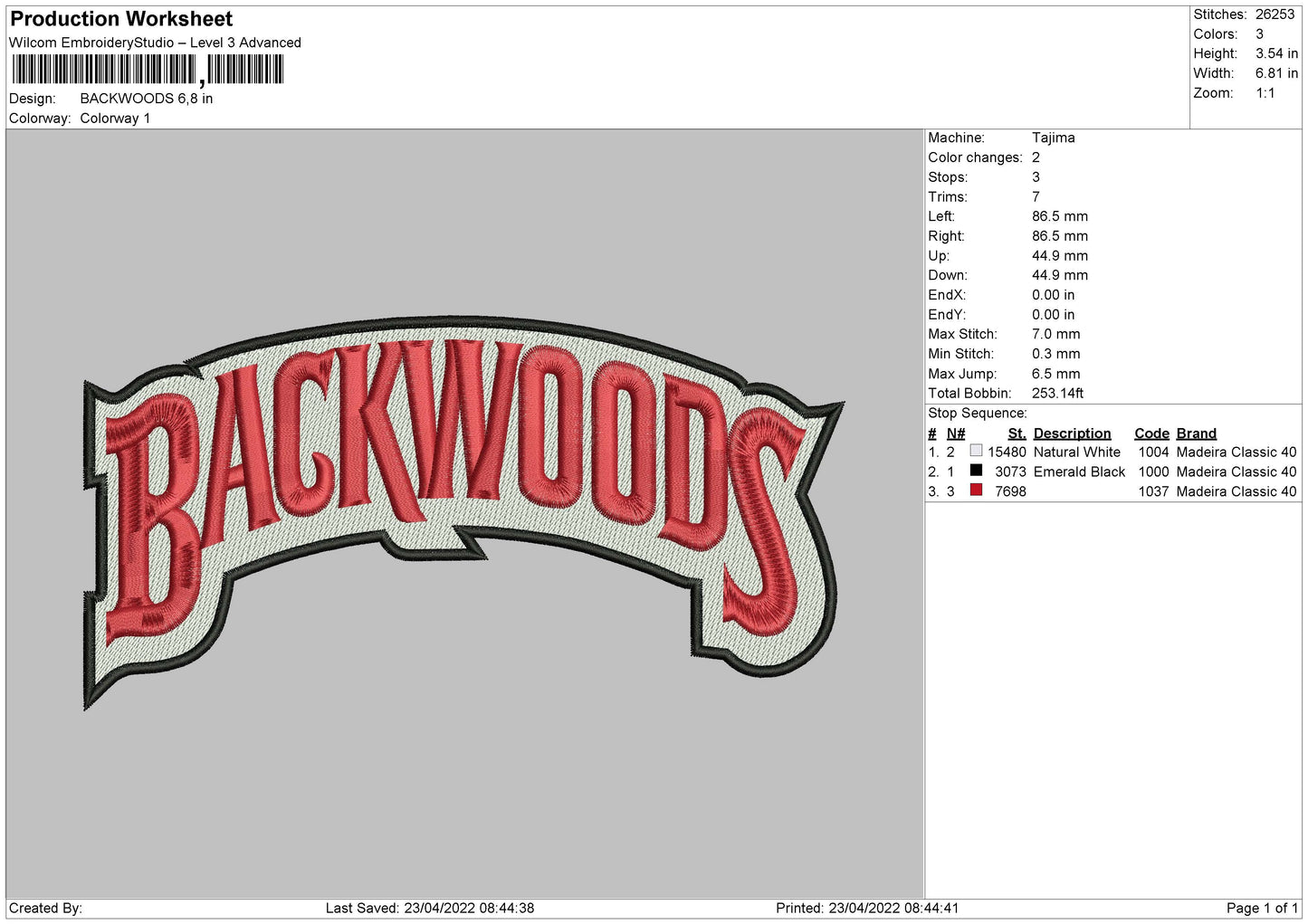1308x924 pixels.
Task: Click thread code 1037
Action: (x=1153, y=492)
